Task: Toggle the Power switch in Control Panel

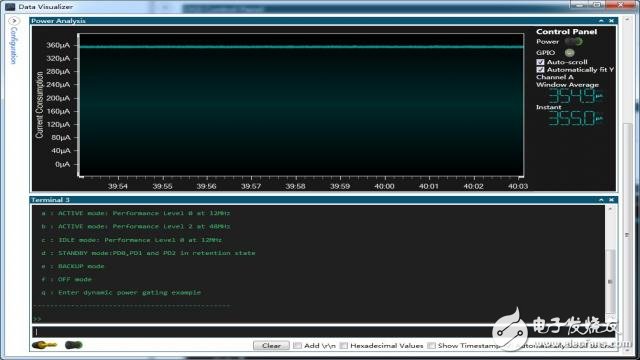Action: (573, 41)
